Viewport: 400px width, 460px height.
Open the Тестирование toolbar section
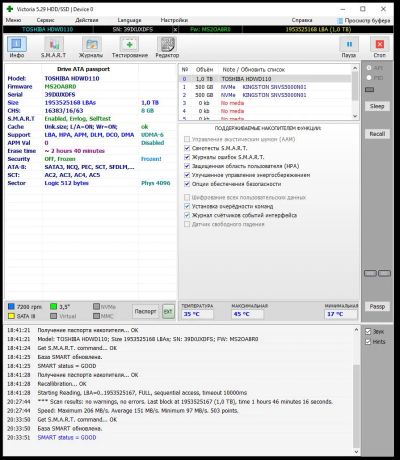coord(130,48)
